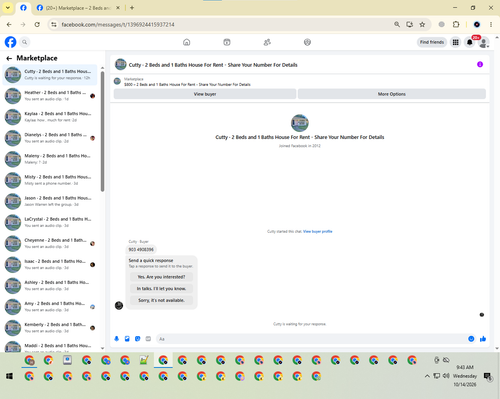The height and width of the screenshot is (399, 500).
Task: Click the Find friends button
Action: pos(432,42)
